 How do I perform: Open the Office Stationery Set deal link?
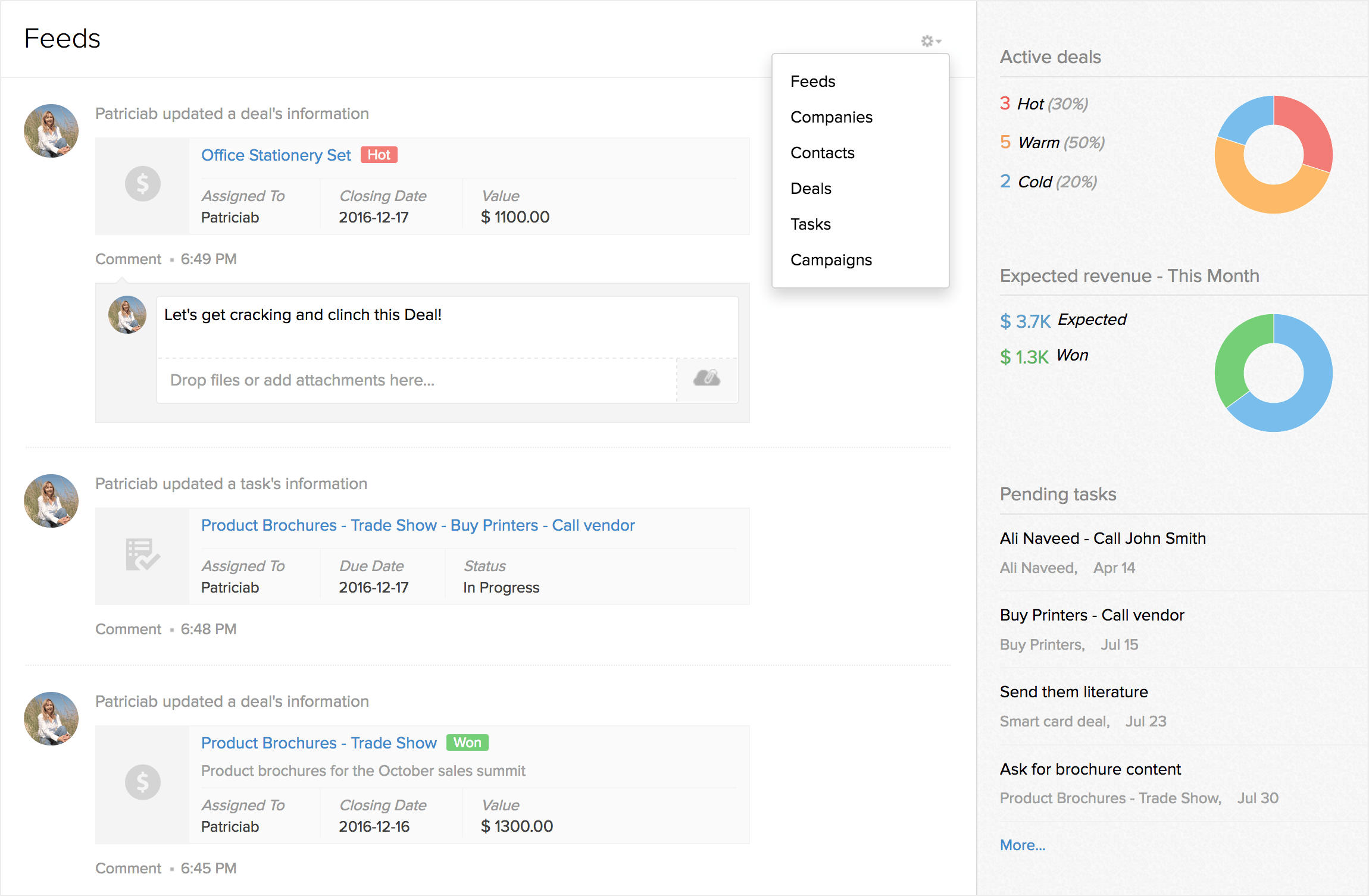coord(276,155)
